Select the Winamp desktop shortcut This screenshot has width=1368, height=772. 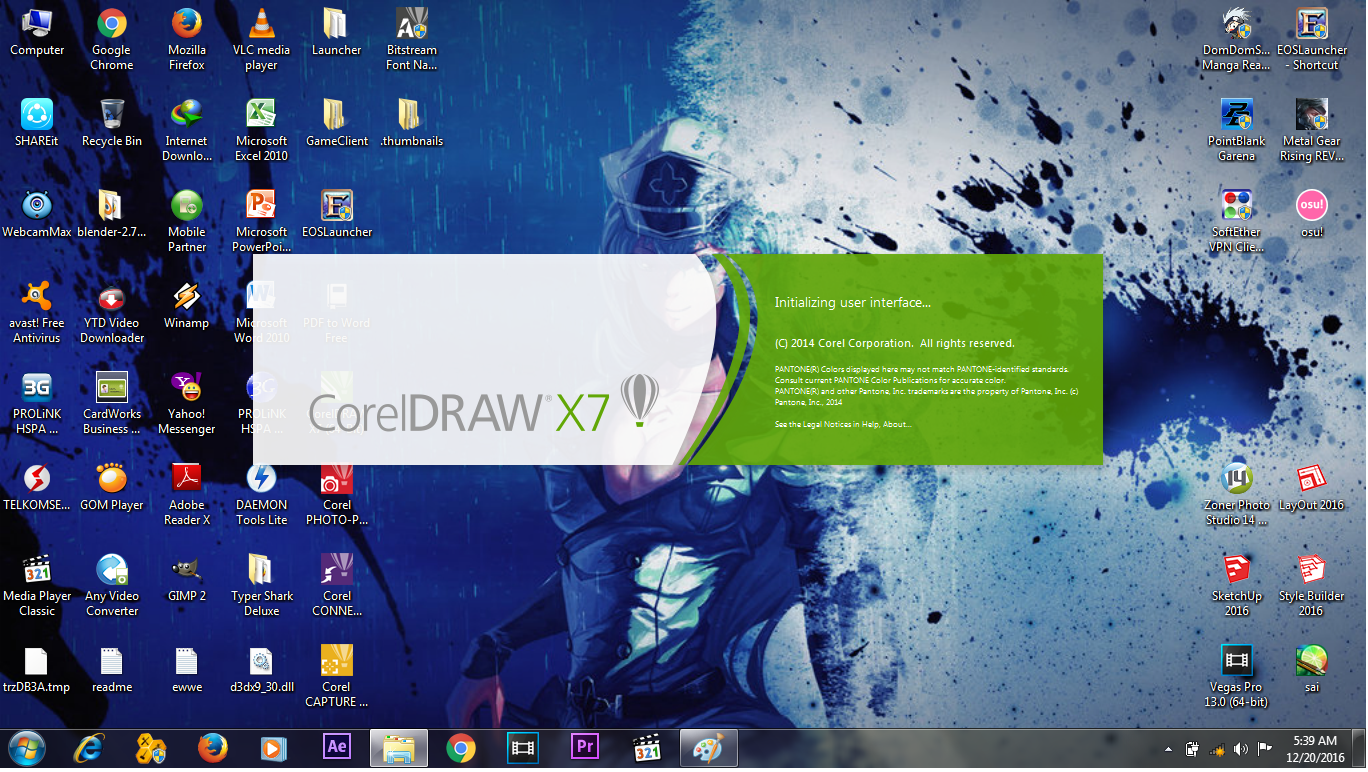pyautogui.click(x=187, y=306)
